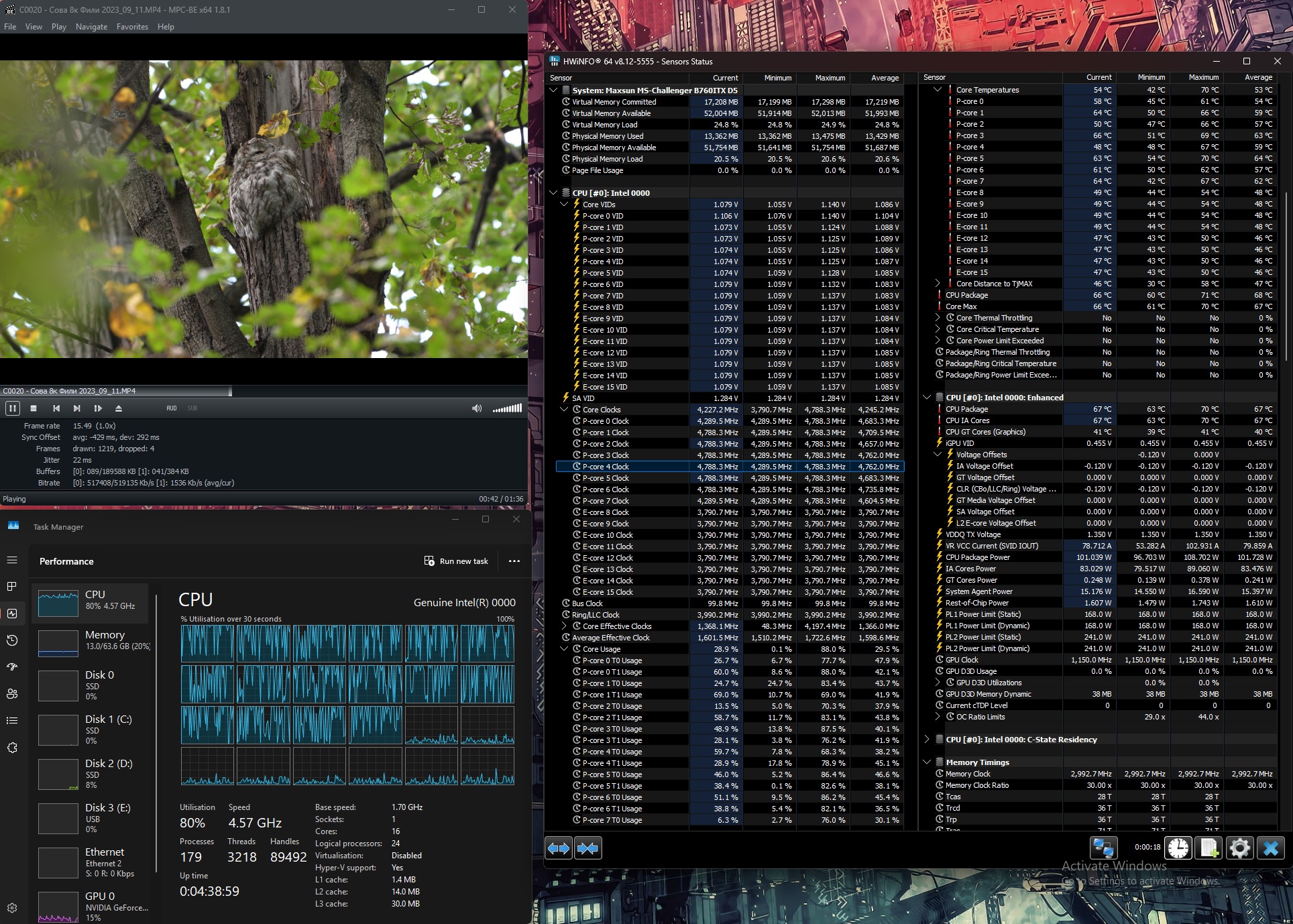Open HWiNFO sensor settings gear
The width and height of the screenshot is (1293, 924).
tap(1239, 848)
